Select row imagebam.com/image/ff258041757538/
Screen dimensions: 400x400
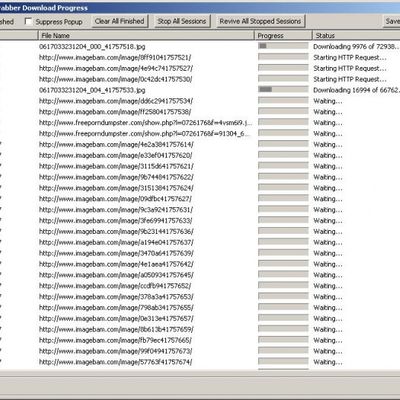(115, 112)
